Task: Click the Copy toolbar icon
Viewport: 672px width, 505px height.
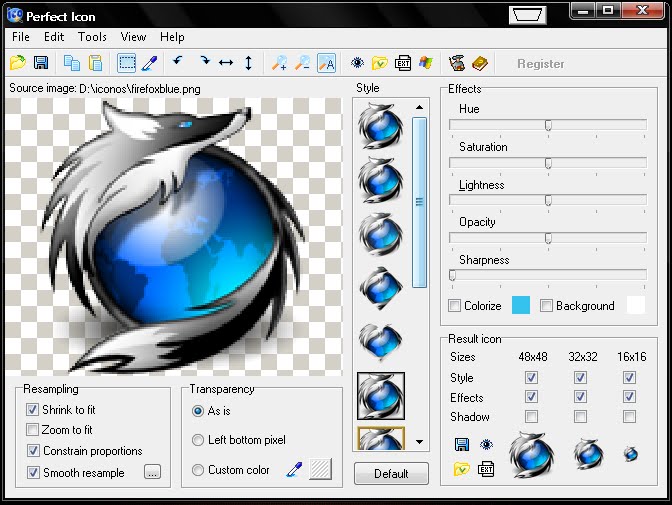Action: coord(72,63)
